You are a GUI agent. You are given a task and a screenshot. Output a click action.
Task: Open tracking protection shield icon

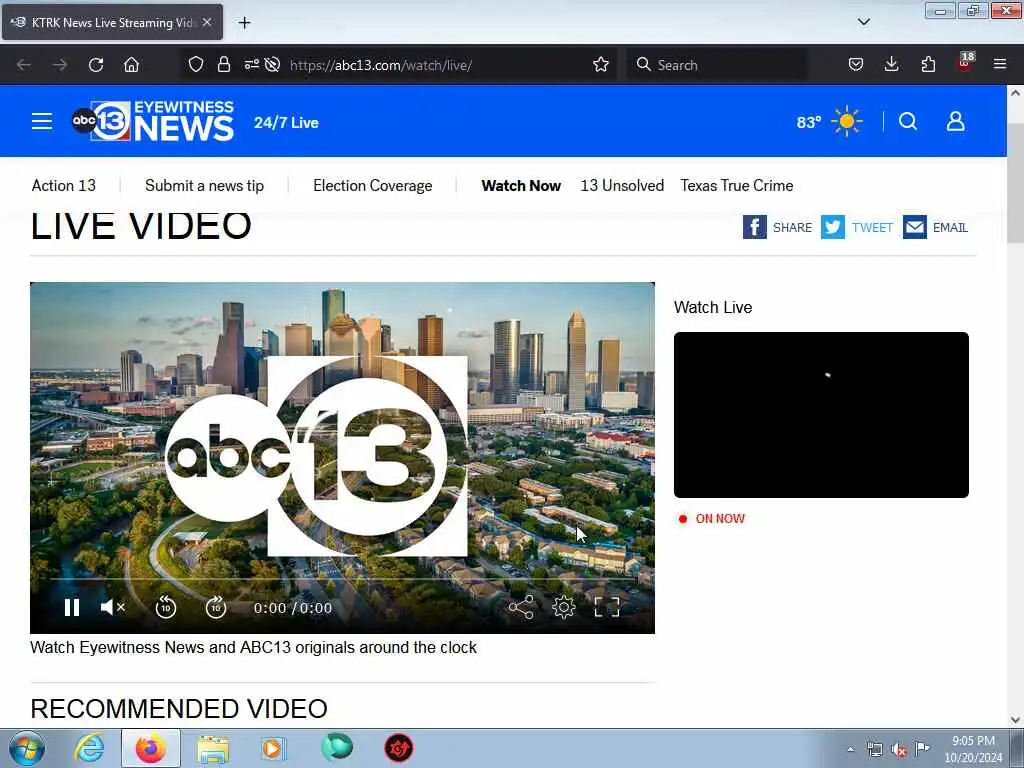[196, 65]
